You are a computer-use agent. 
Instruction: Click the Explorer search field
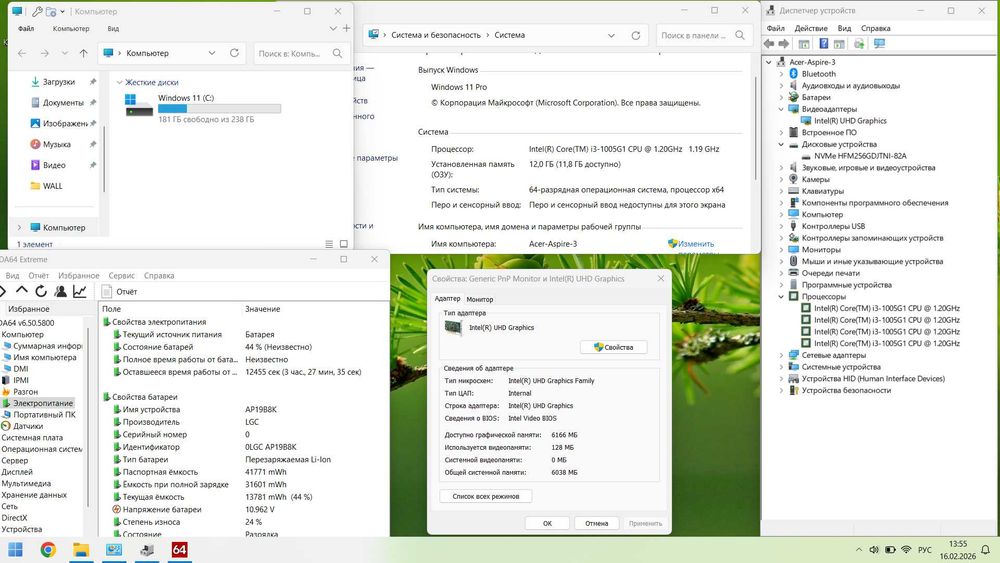[x=302, y=54]
